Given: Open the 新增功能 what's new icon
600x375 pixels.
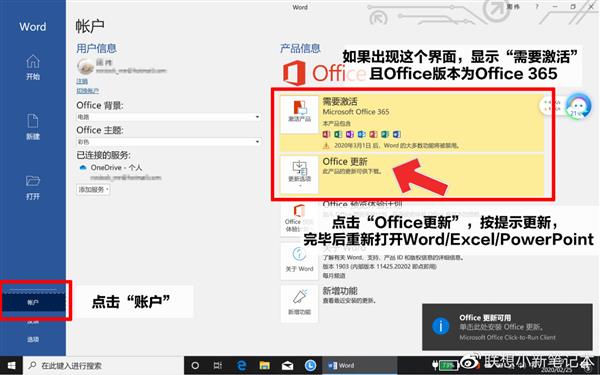Looking at the screenshot, I should 299,302.
